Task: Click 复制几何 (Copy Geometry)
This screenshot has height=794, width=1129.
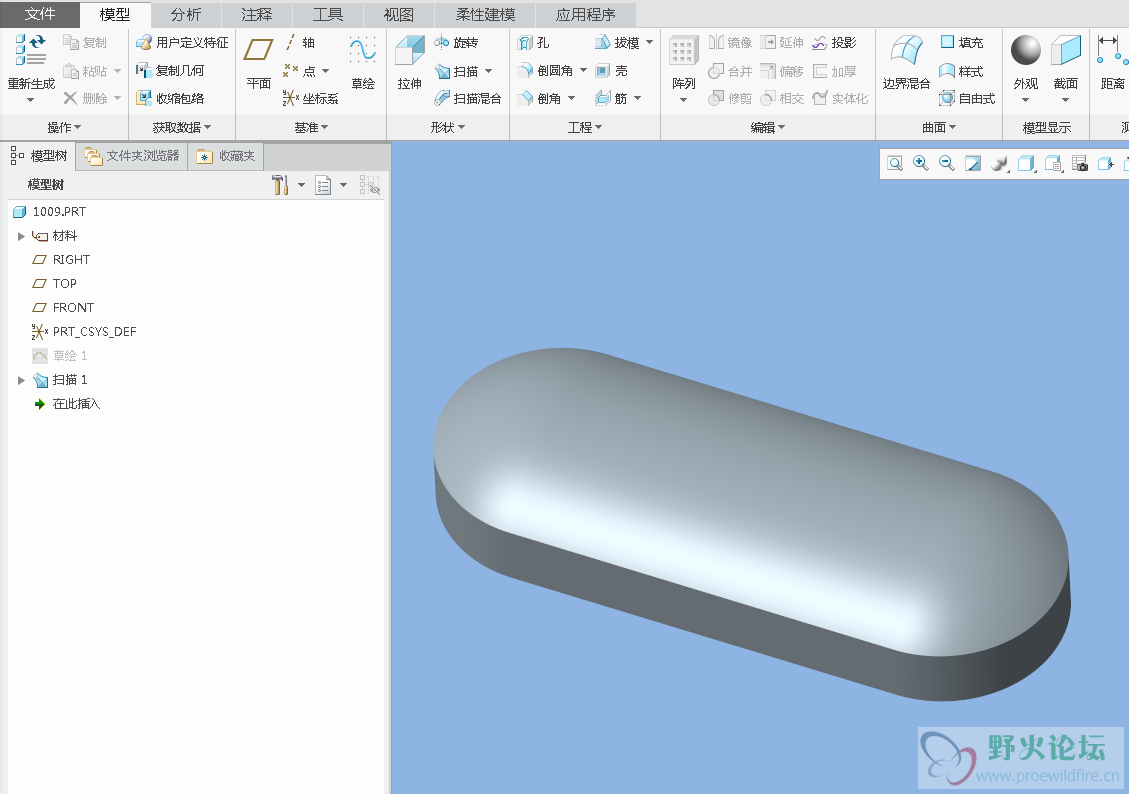Action: (170, 71)
